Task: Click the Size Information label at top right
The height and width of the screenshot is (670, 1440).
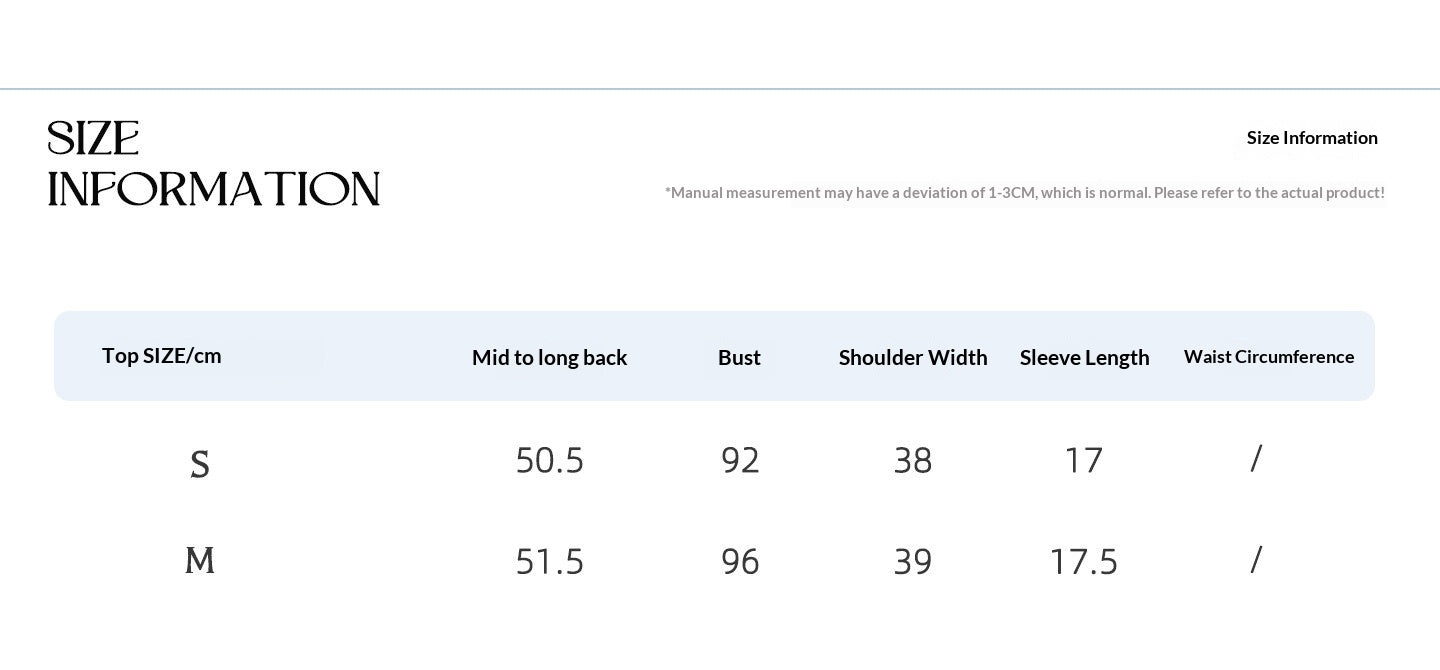Action: 1312,138
